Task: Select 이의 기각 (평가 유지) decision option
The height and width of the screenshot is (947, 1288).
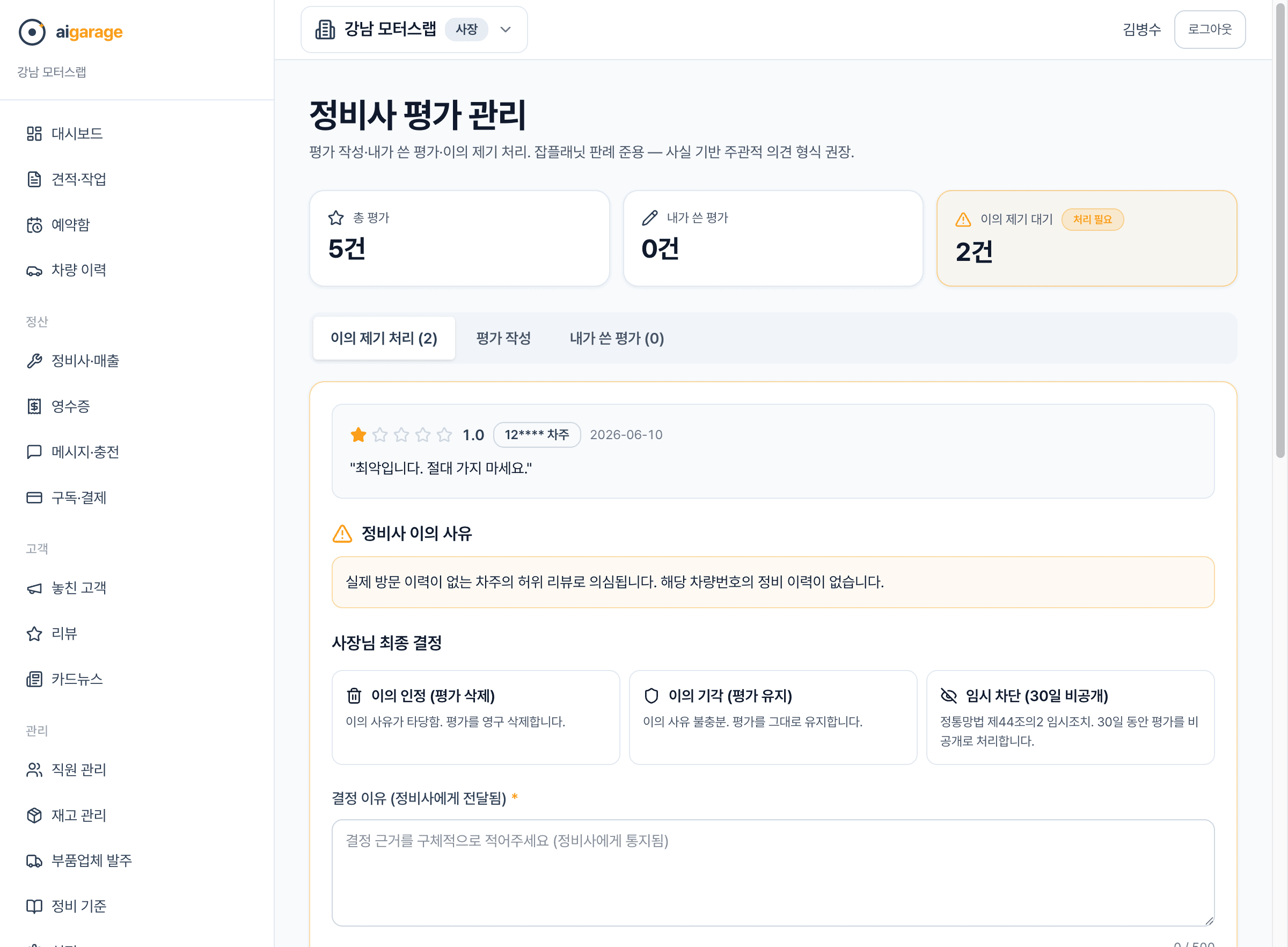Action: tap(773, 717)
